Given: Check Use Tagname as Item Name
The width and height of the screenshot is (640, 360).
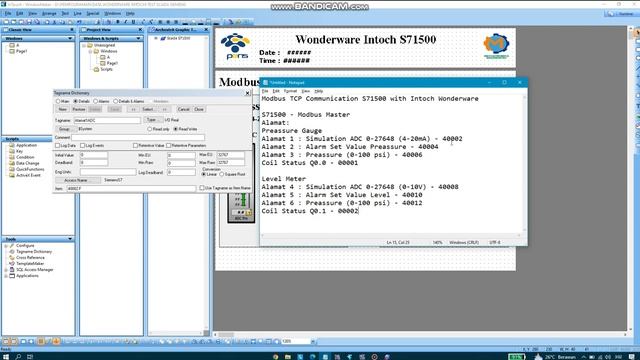Looking at the screenshot, I should click(x=202, y=188).
